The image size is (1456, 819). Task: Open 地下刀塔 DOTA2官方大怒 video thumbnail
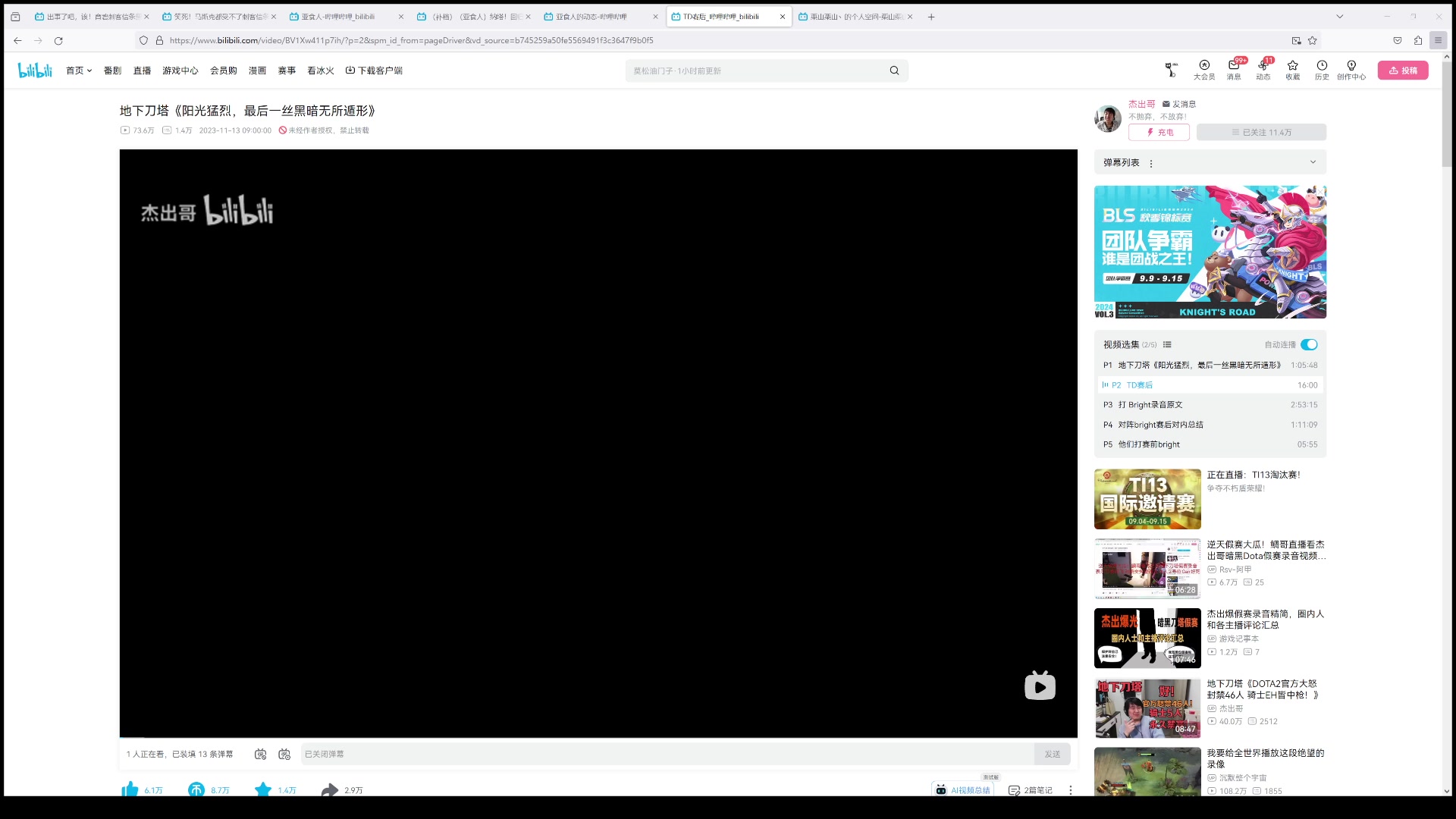click(x=1147, y=708)
